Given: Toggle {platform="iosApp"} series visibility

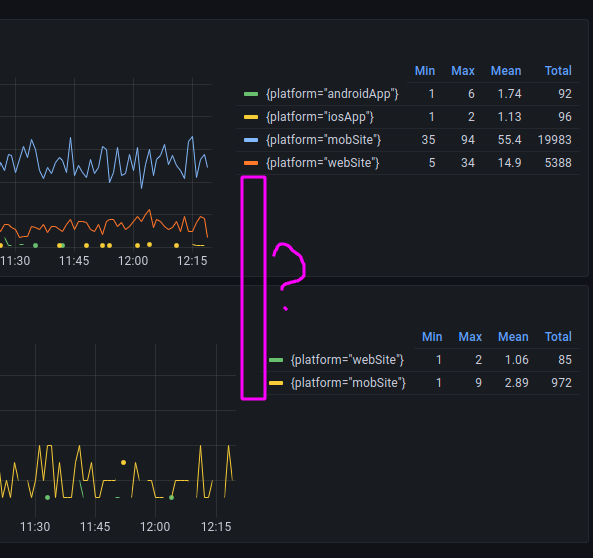Looking at the screenshot, I should [320, 117].
